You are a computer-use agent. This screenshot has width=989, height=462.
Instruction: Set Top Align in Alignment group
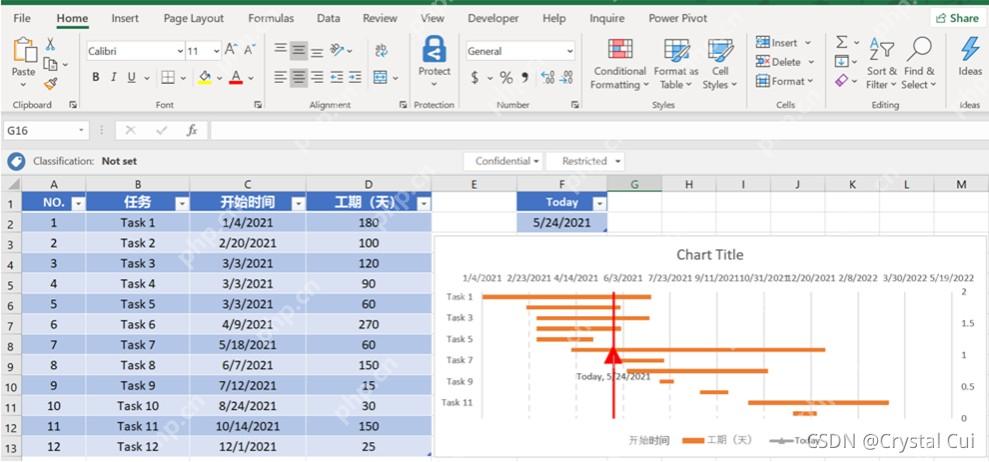pos(281,50)
